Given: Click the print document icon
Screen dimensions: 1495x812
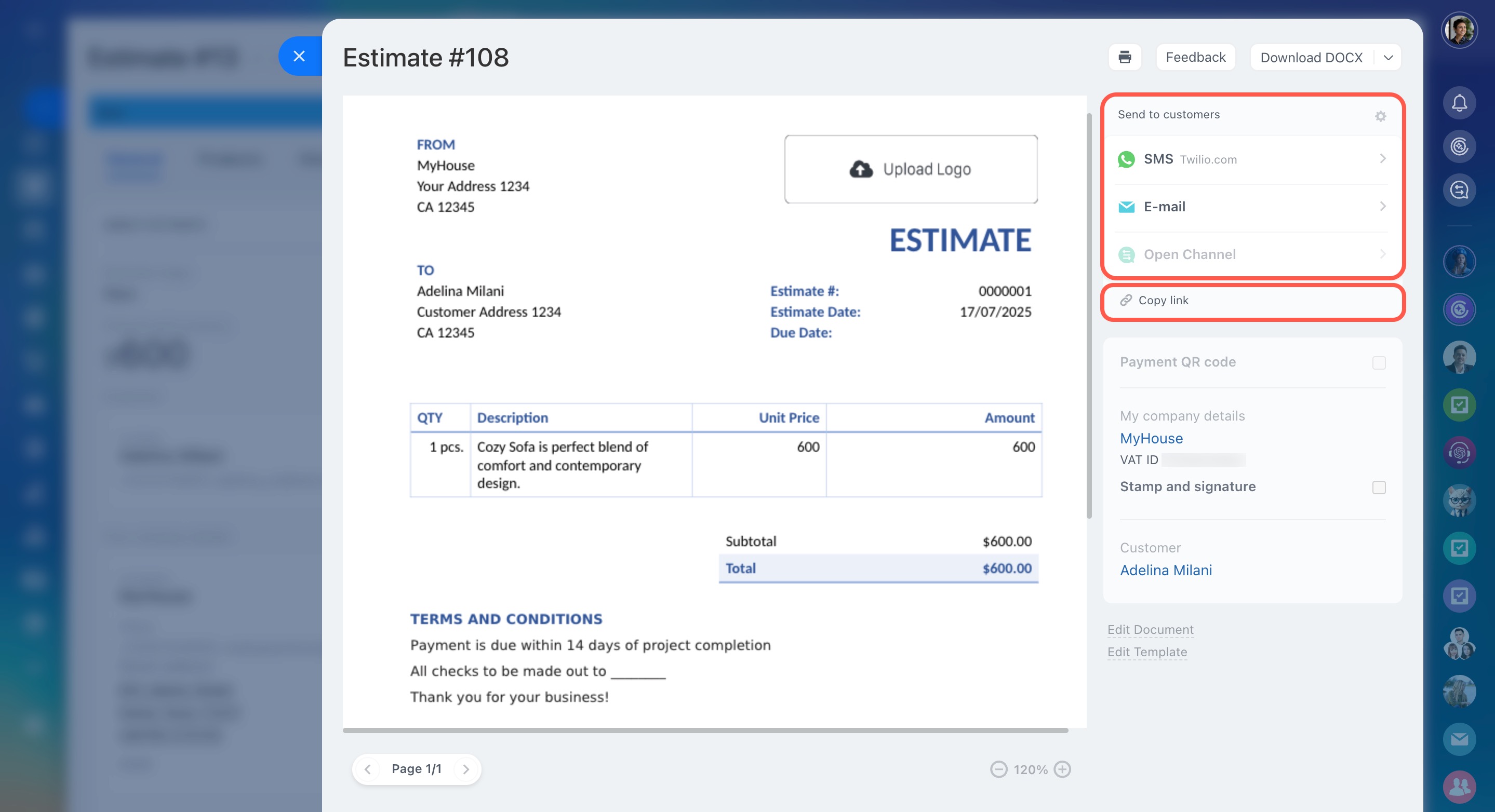Looking at the screenshot, I should click(1124, 58).
